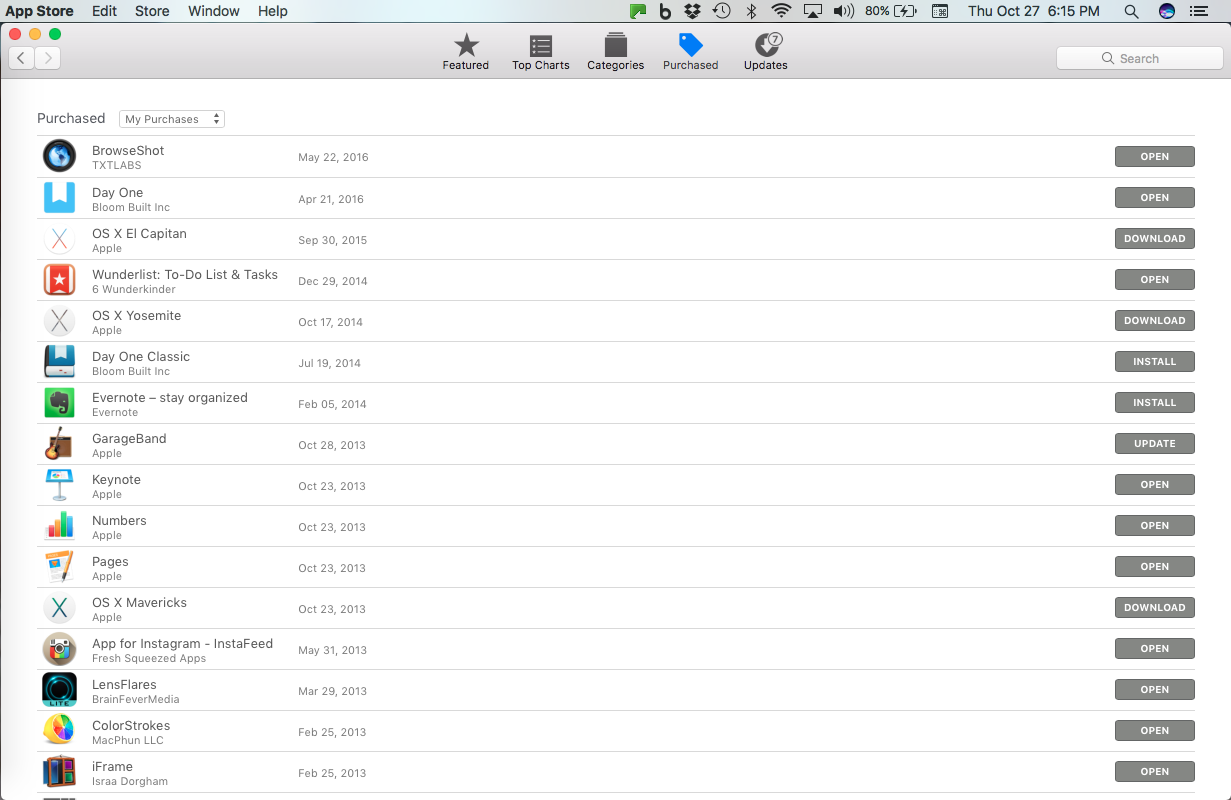
Task: Open the Day One app
Action: (1154, 197)
